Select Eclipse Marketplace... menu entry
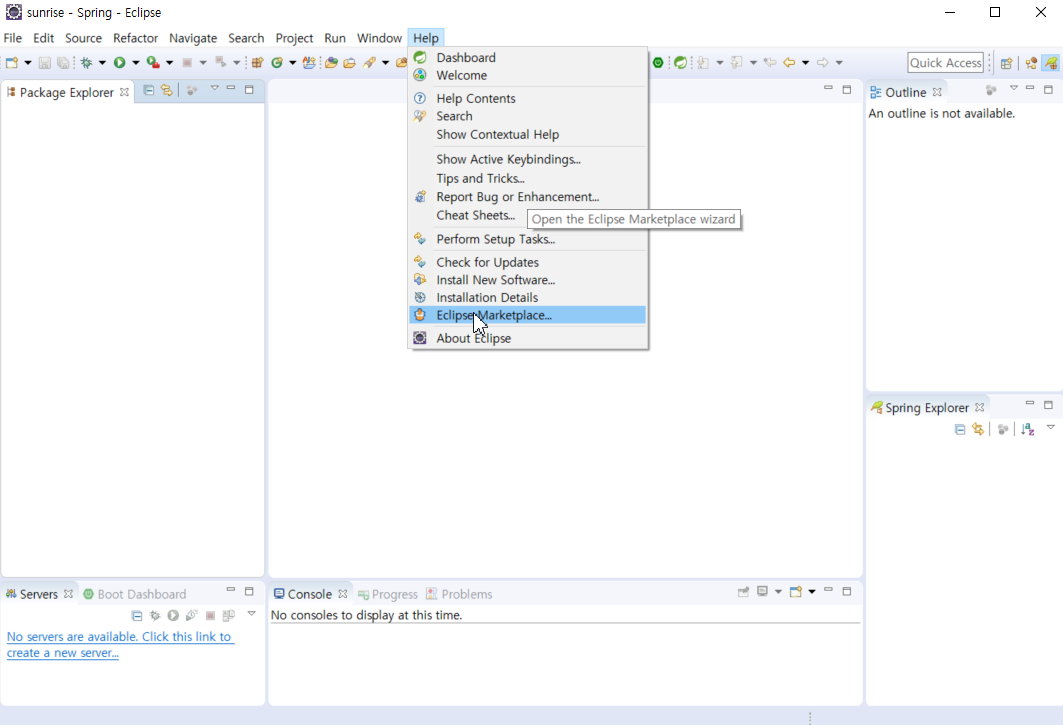Screen dimensions: 1063x725 pyautogui.click(x=527, y=315)
